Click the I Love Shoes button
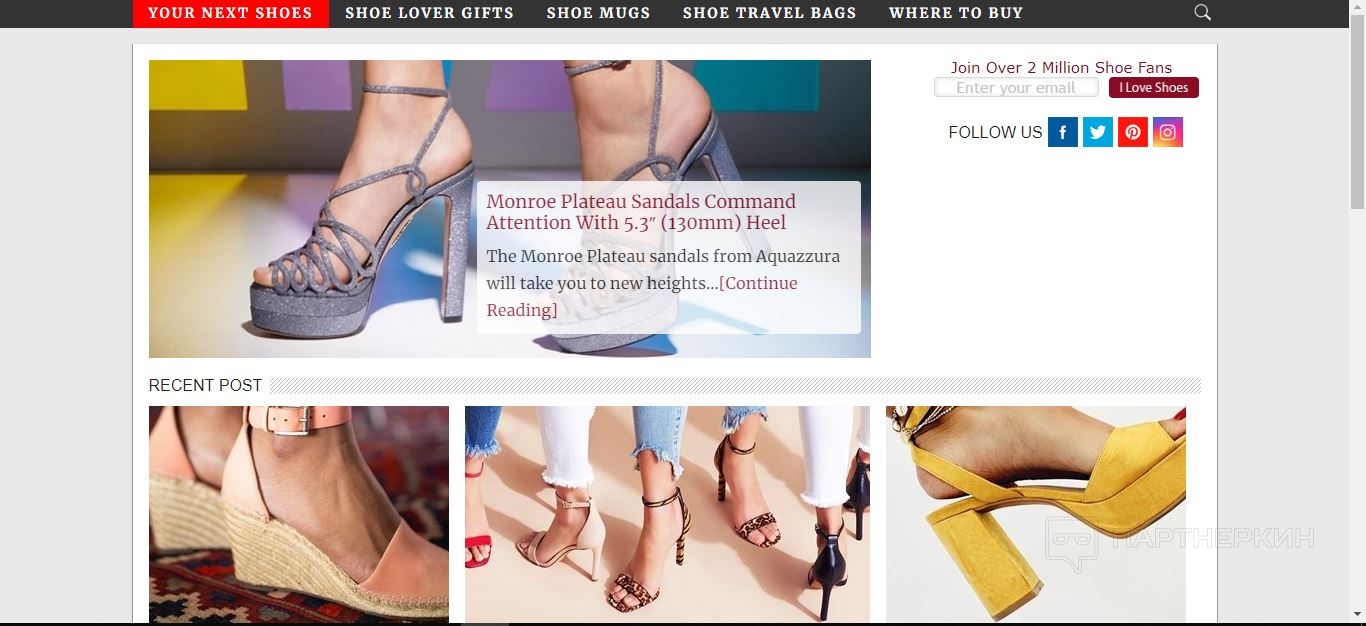The height and width of the screenshot is (626, 1366). 1153,88
